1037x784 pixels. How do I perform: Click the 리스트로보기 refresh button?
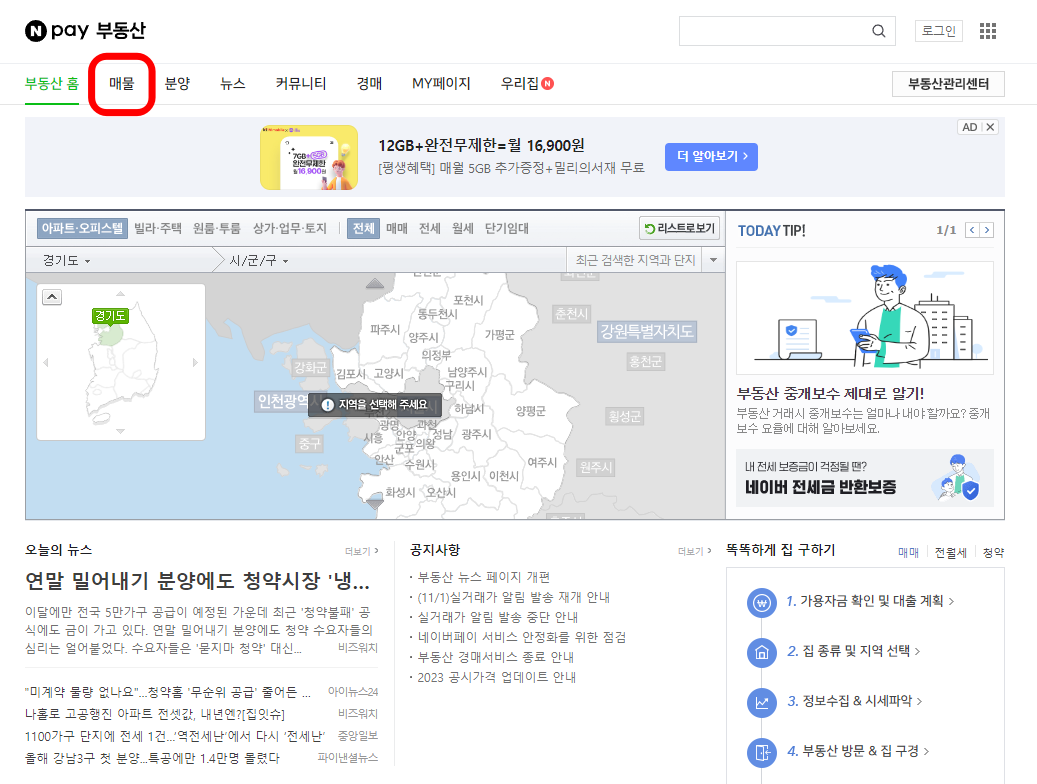pos(679,228)
